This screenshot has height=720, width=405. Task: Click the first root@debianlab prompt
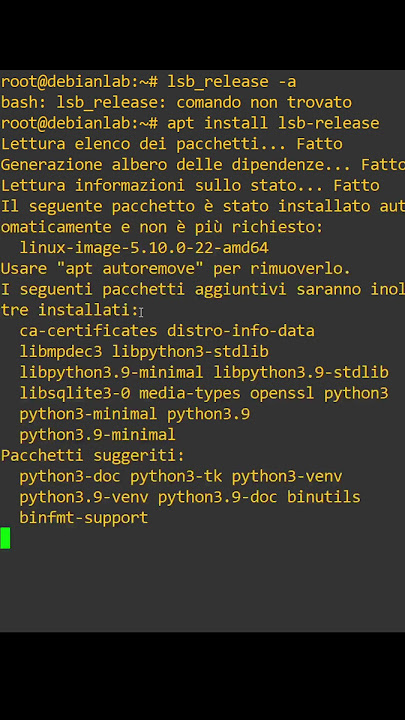coord(79,82)
